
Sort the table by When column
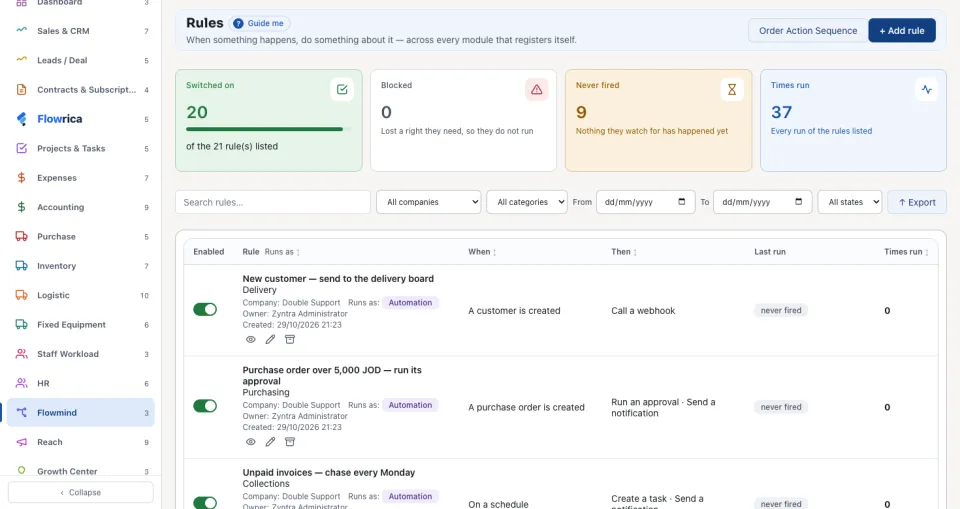tap(482, 252)
